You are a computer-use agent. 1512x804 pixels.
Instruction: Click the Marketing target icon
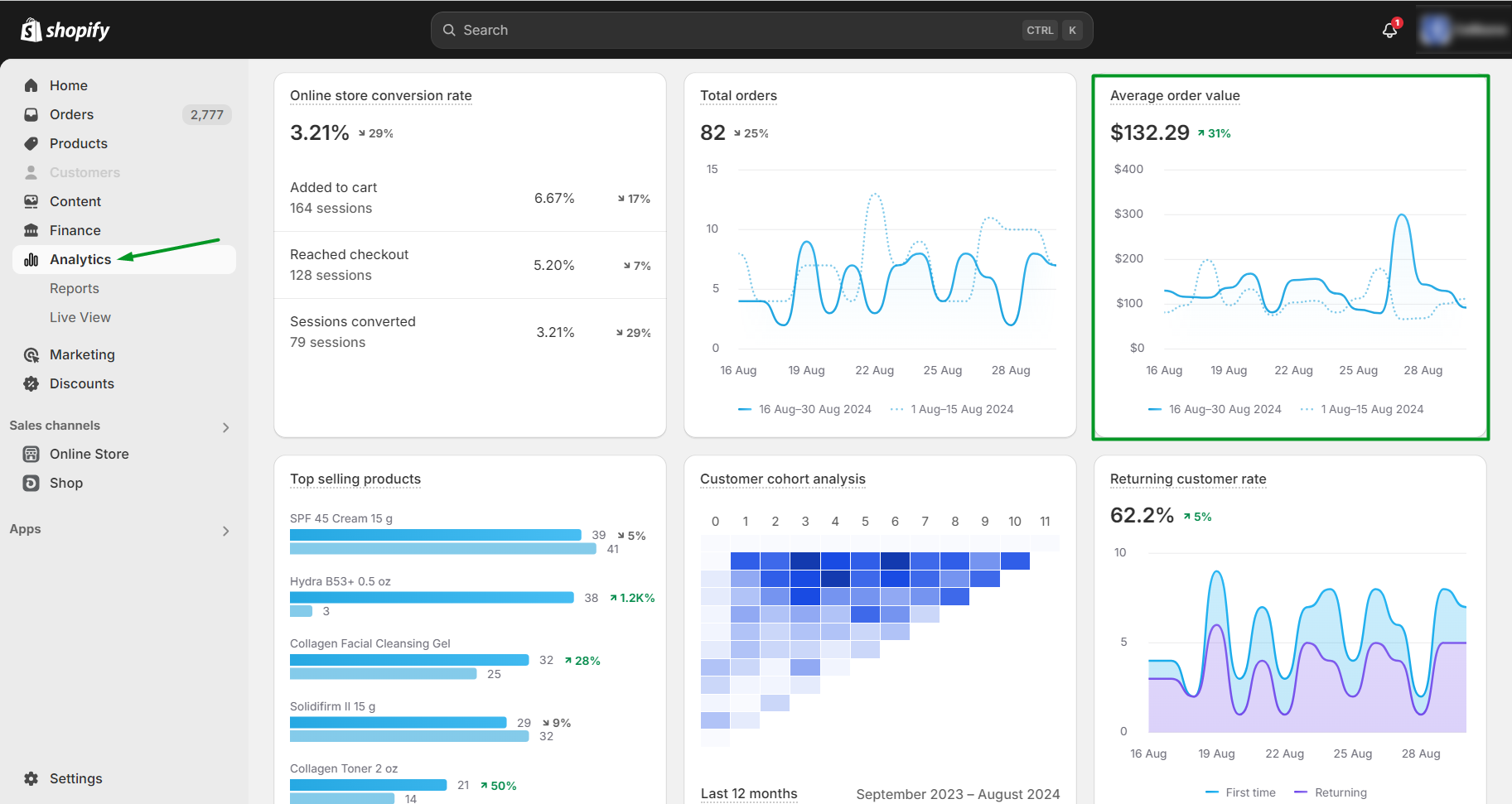(x=31, y=354)
